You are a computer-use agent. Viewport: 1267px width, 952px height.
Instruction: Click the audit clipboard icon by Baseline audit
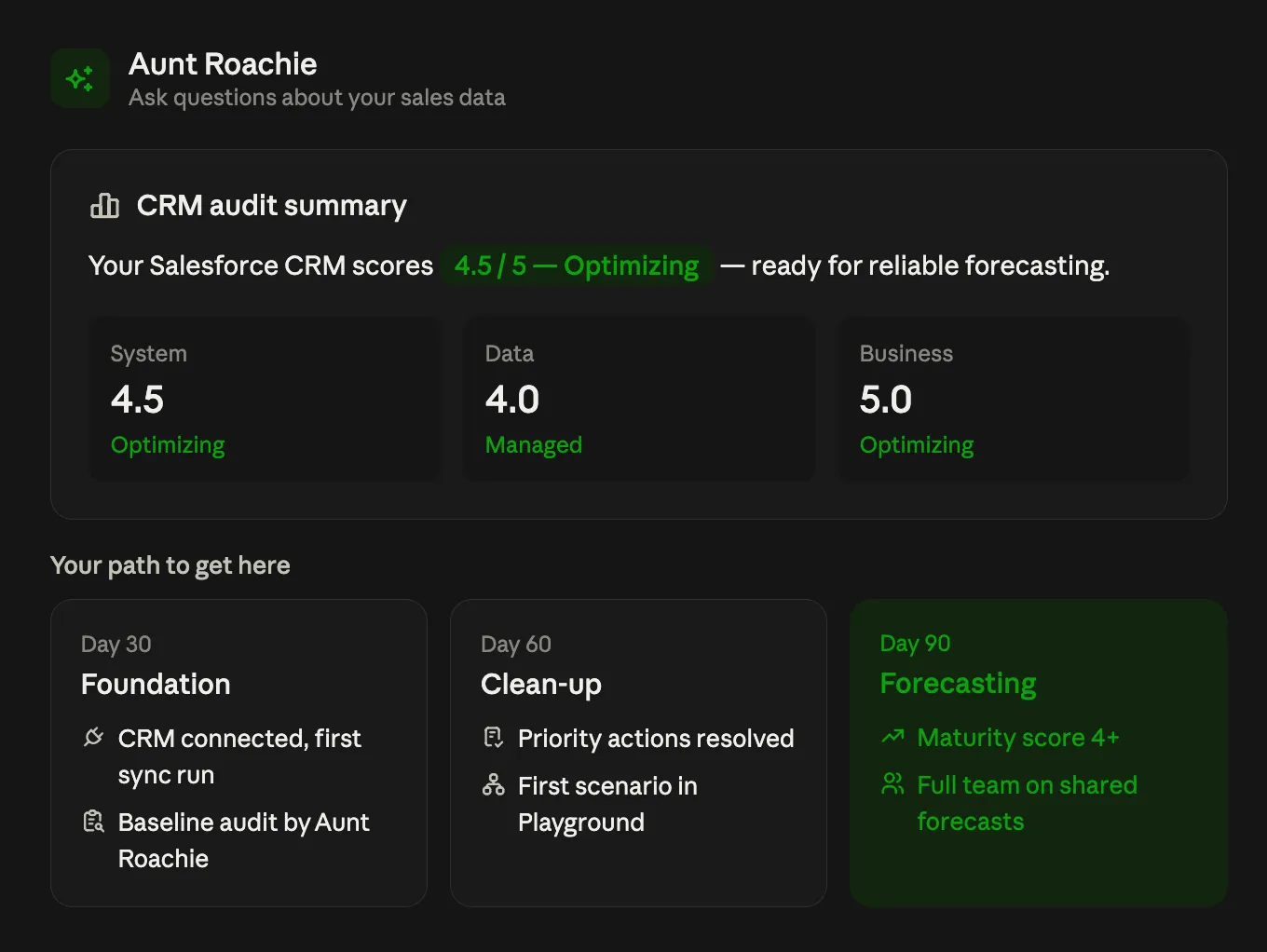click(x=93, y=822)
